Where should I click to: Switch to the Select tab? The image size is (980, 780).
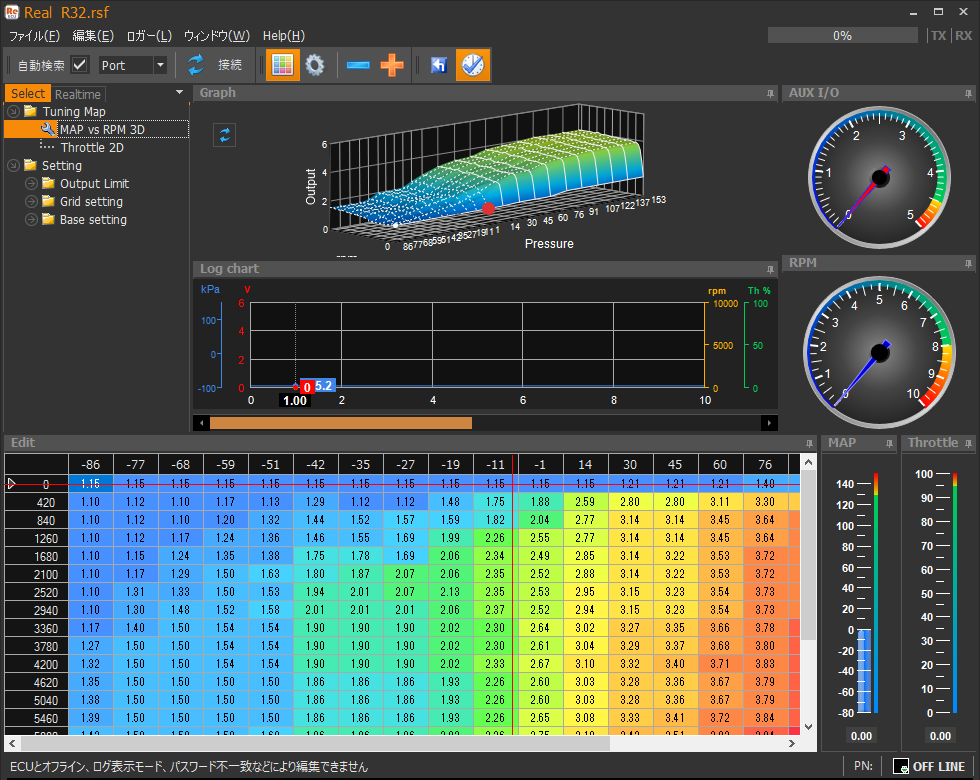click(28, 94)
